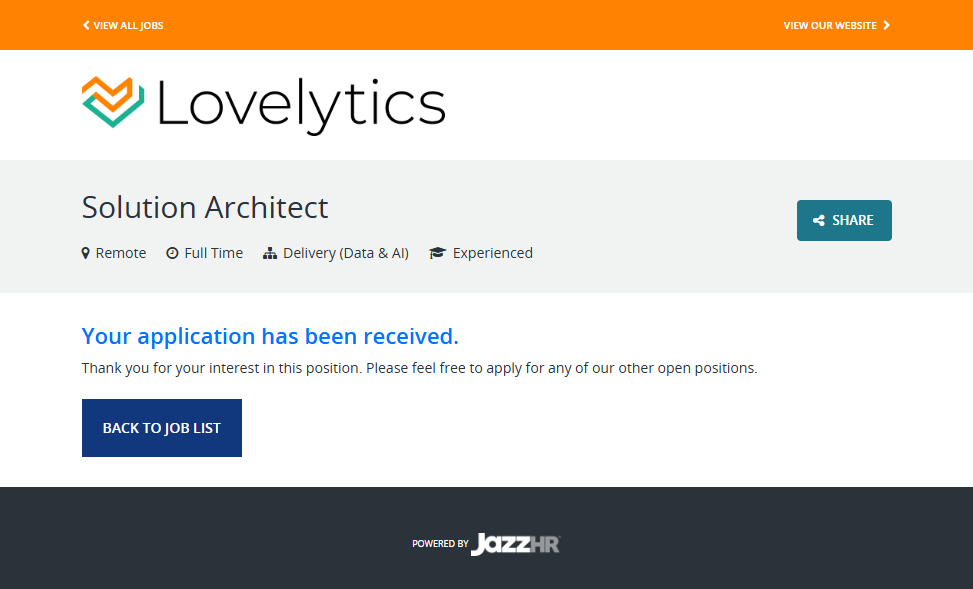Go back via Back to Job List button
973x589 pixels.
(162, 428)
